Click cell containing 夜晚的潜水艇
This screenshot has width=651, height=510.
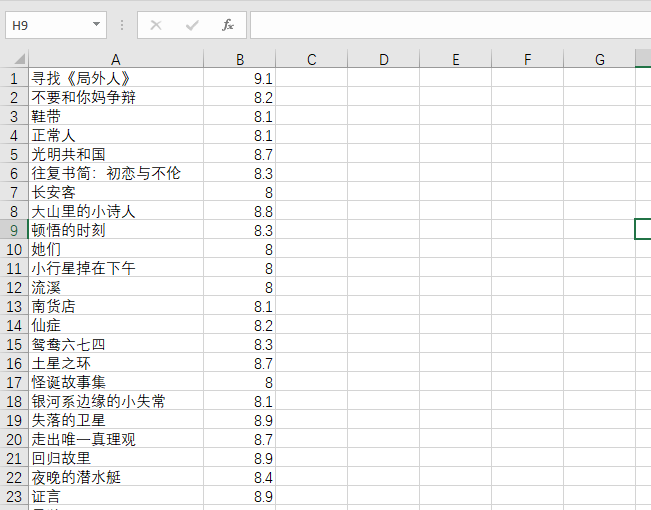[x=116, y=477]
